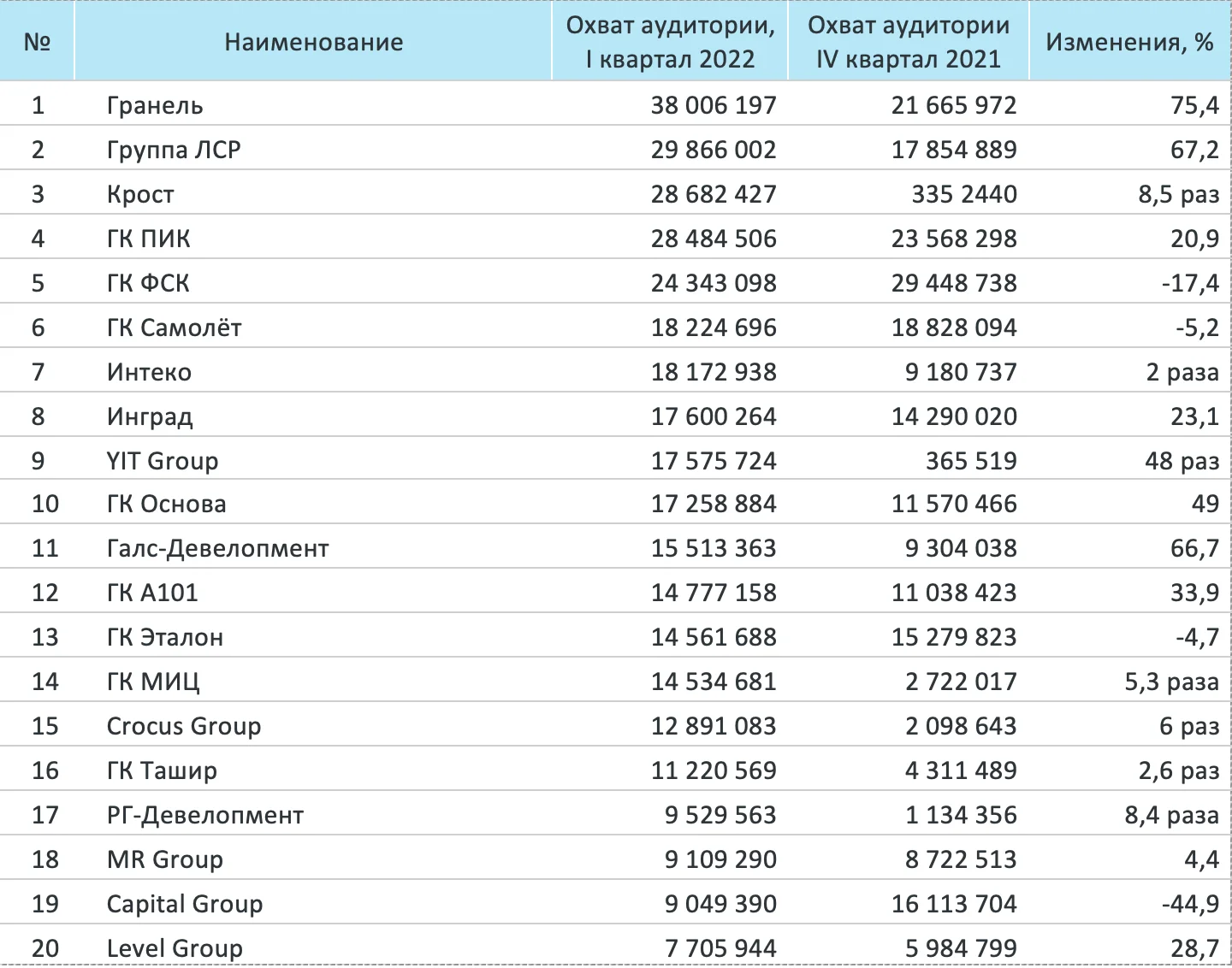Viewport: 1232px width, 968px height.
Task: Select the Группа ЛСР row name
Action: click(x=174, y=150)
